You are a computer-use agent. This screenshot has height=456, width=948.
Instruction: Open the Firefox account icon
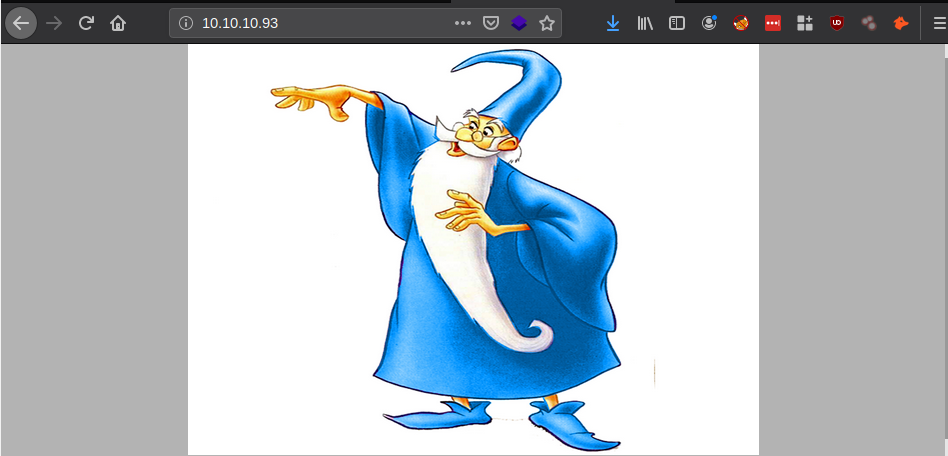point(709,24)
